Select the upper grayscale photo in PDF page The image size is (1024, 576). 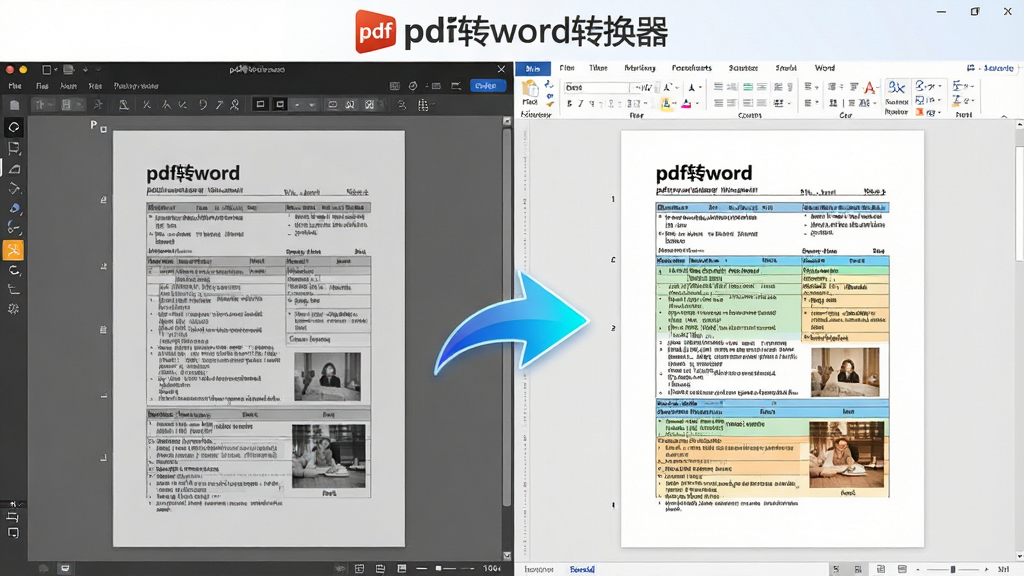[327, 377]
